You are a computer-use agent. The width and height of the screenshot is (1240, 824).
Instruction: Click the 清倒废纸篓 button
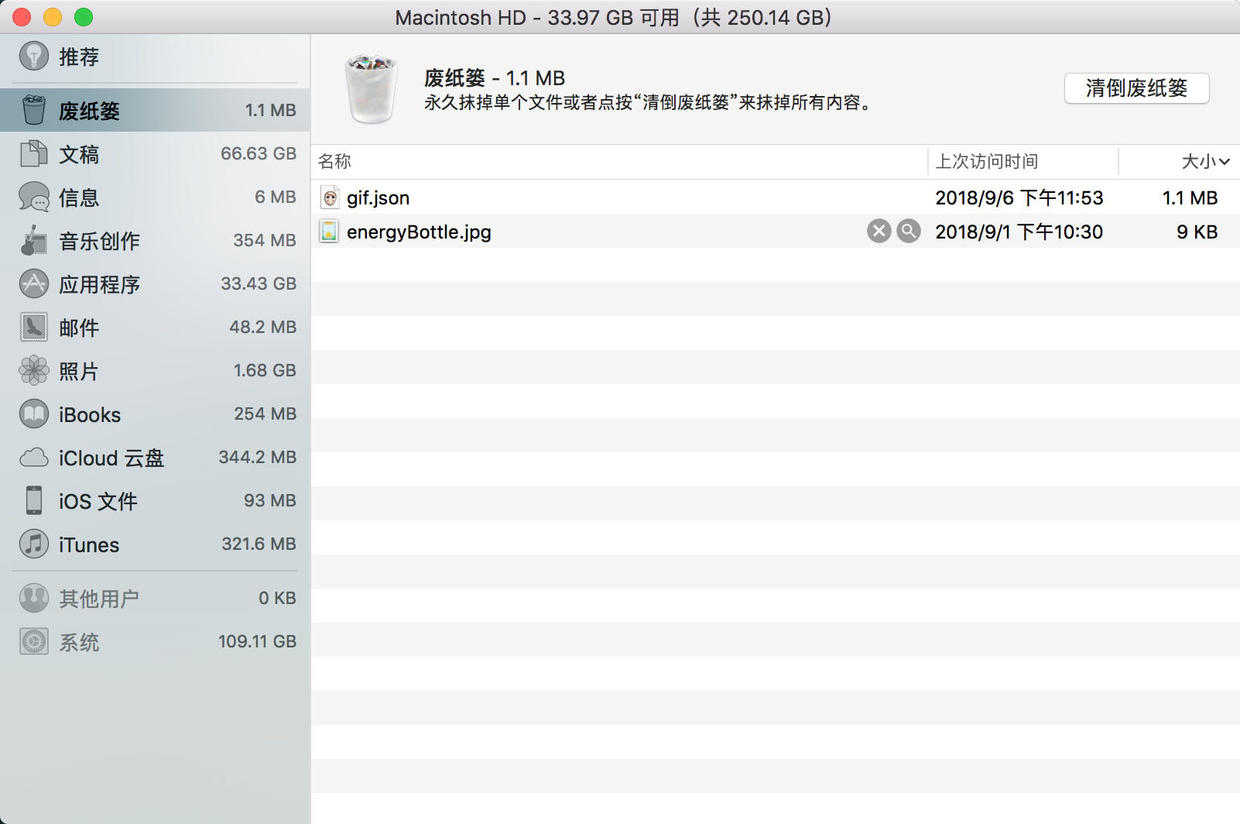click(1137, 88)
